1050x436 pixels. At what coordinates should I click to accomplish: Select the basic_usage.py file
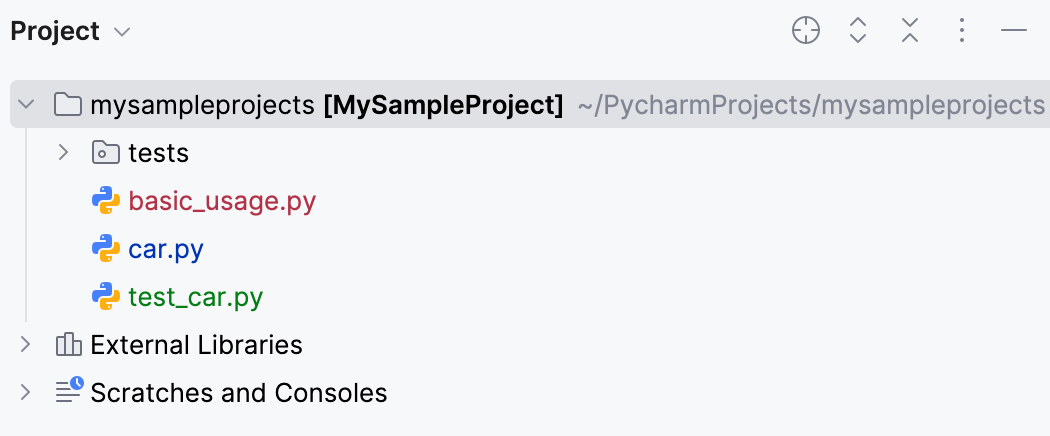(x=222, y=201)
